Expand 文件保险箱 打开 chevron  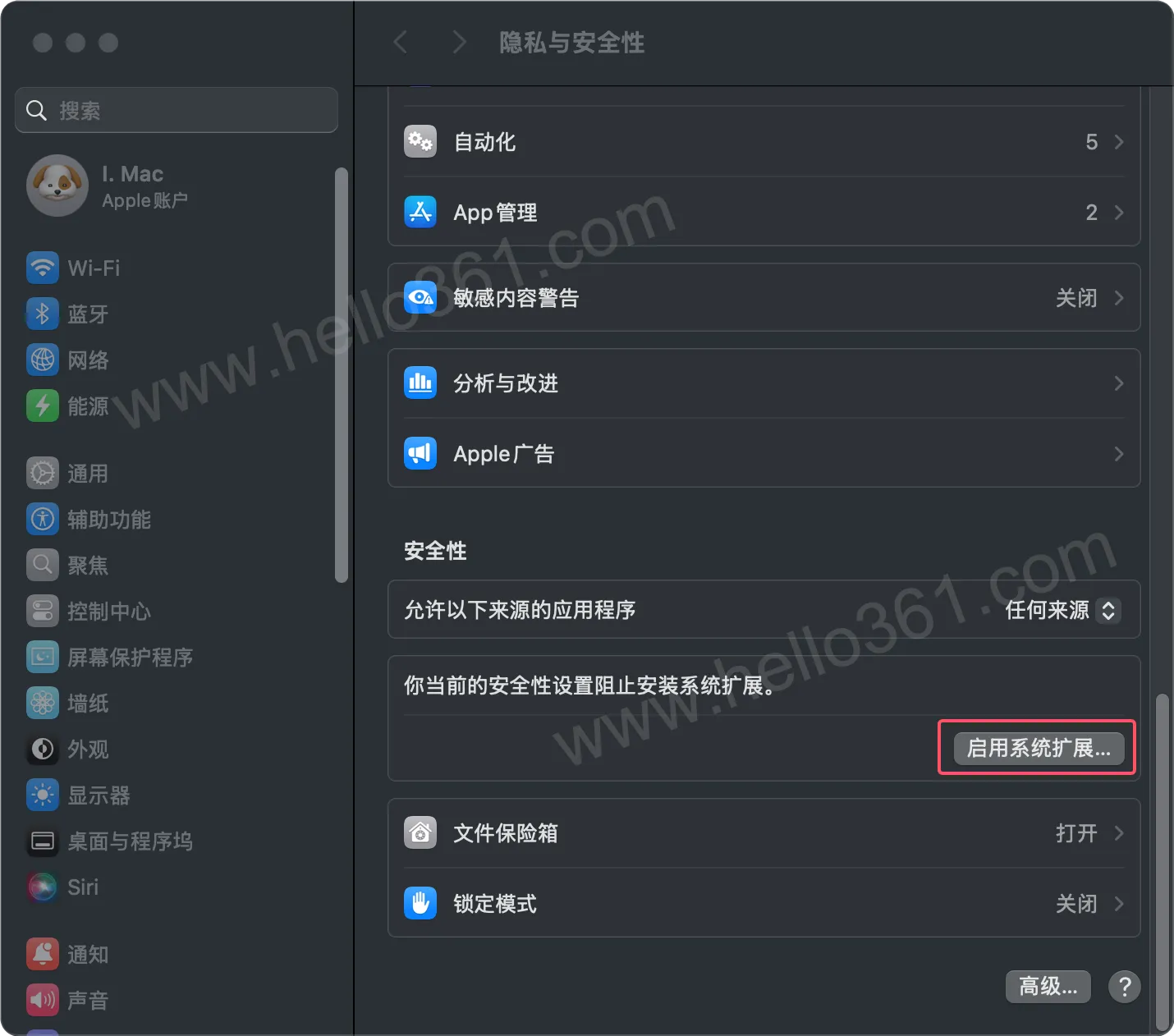tap(1119, 833)
